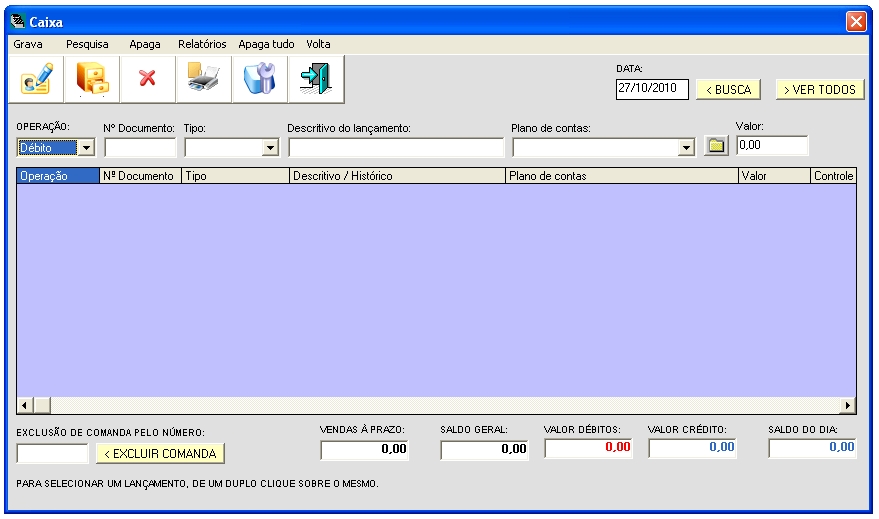Viewport: 879px width, 519px height.
Task: Click the Descritivo do lançamento text field
Action: tap(396, 148)
